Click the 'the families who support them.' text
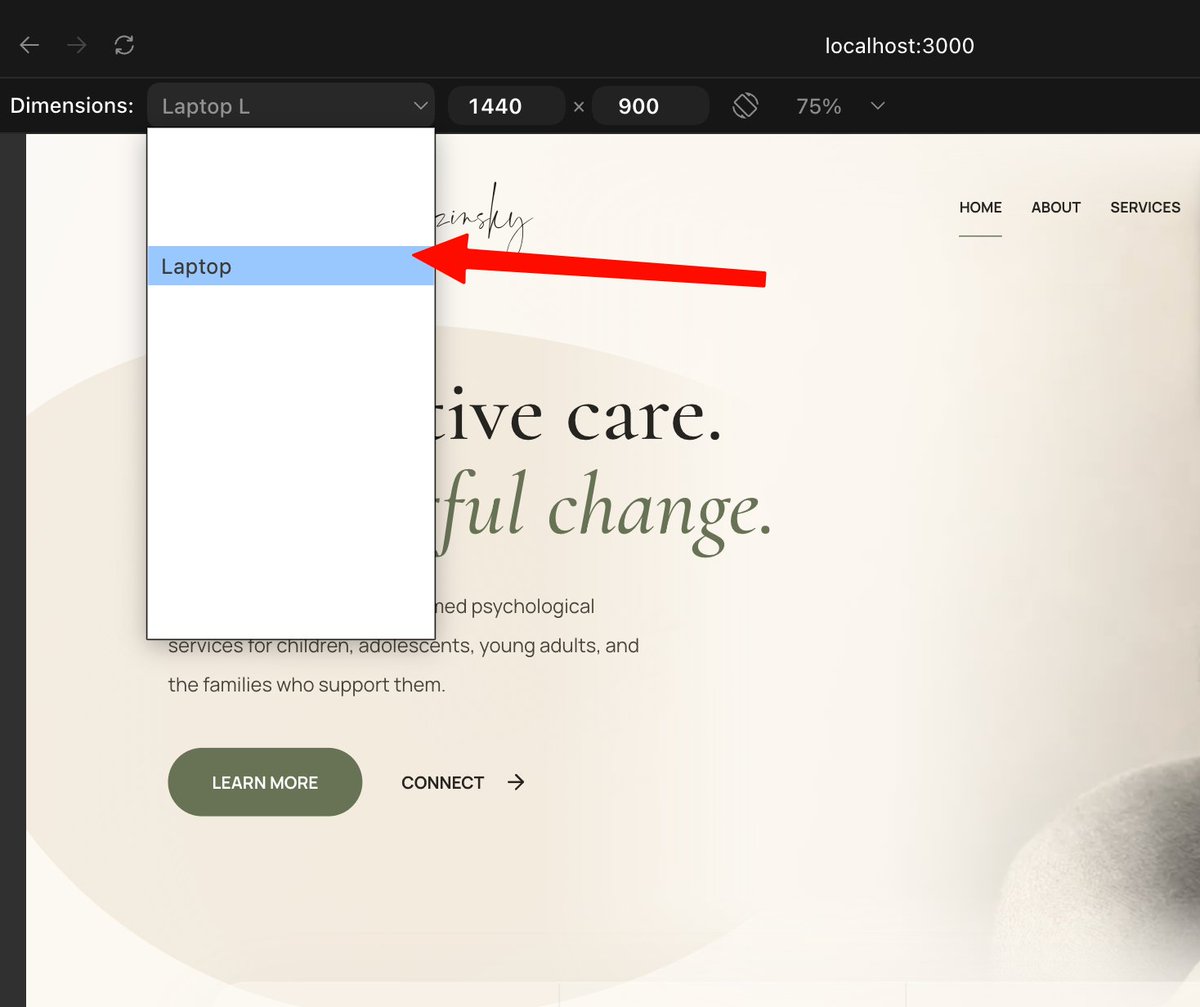Screen dimensions: 1200x1007 pyautogui.click(x=307, y=686)
